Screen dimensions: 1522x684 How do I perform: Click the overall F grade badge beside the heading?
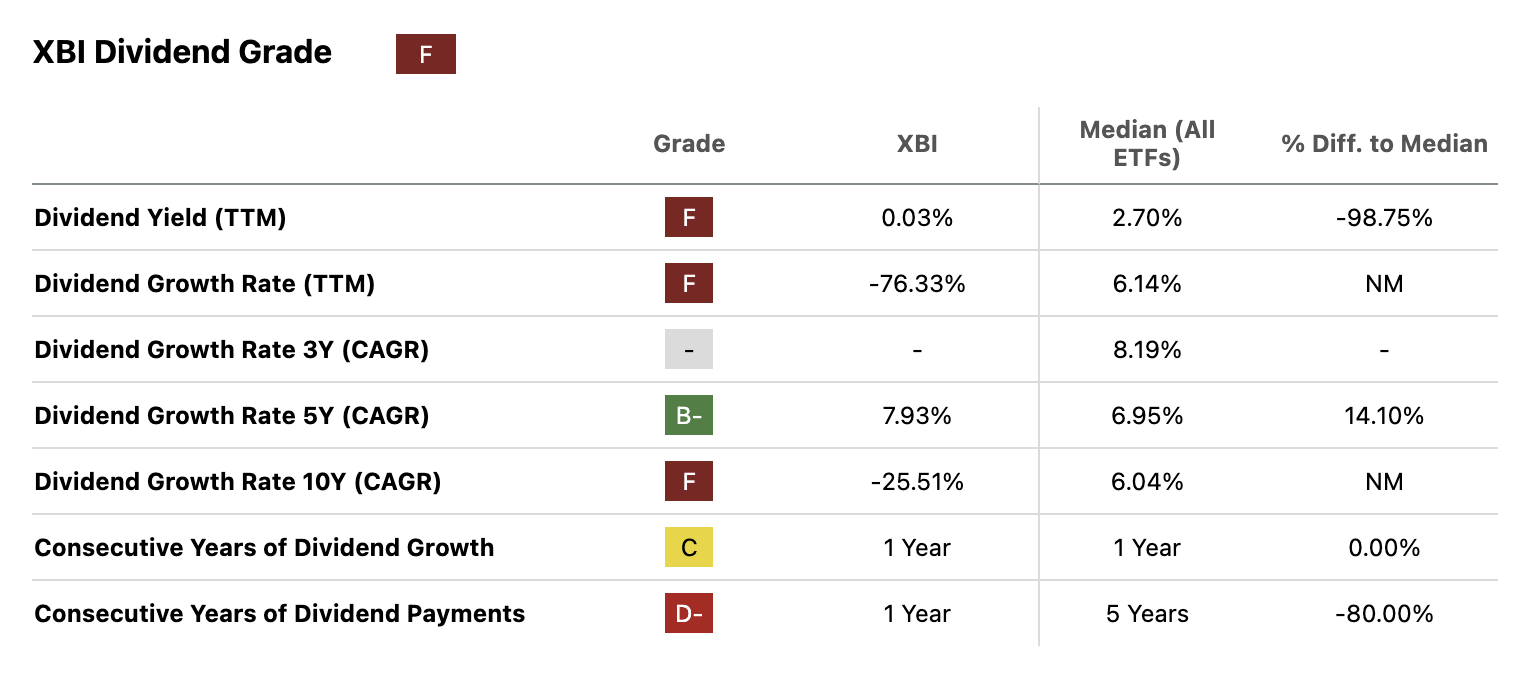(425, 54)
